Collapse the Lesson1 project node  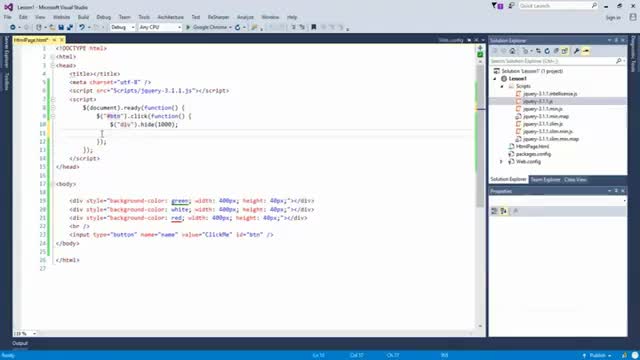pyautogui.click(x=495, y=79)
